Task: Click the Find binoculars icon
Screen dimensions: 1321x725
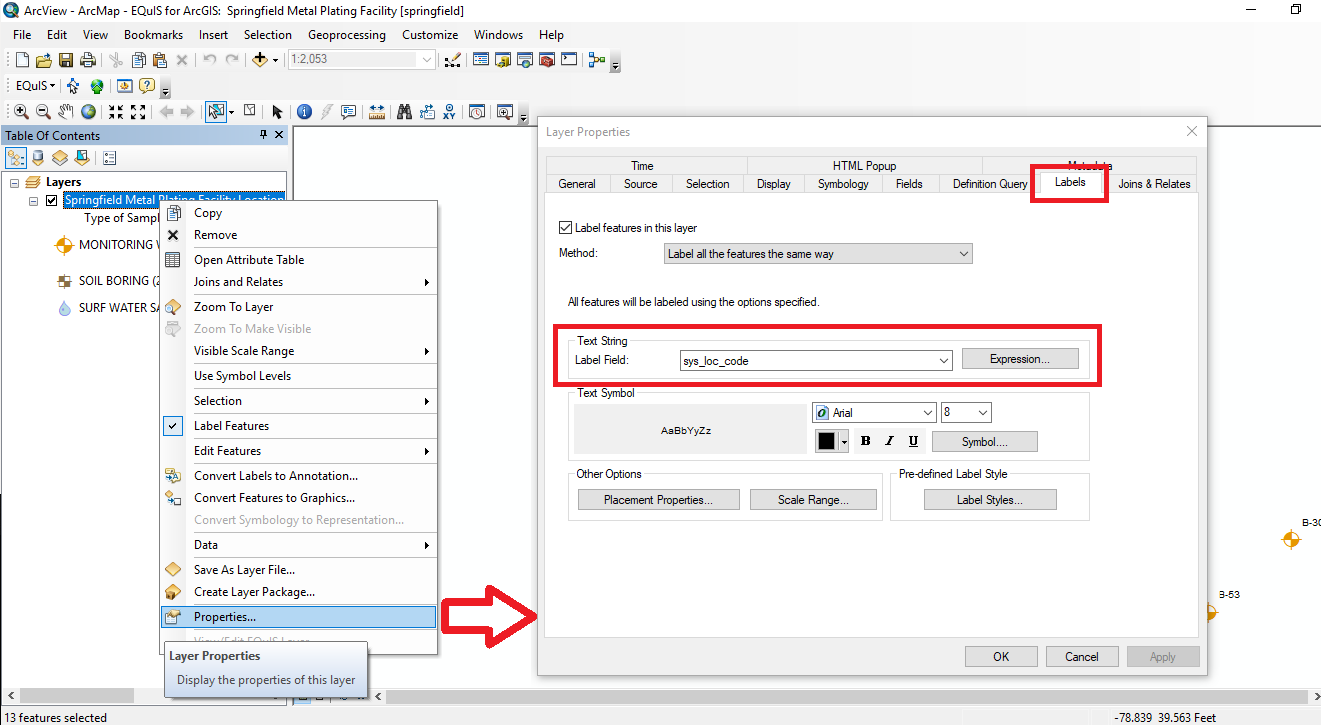Action: [404, 112]
